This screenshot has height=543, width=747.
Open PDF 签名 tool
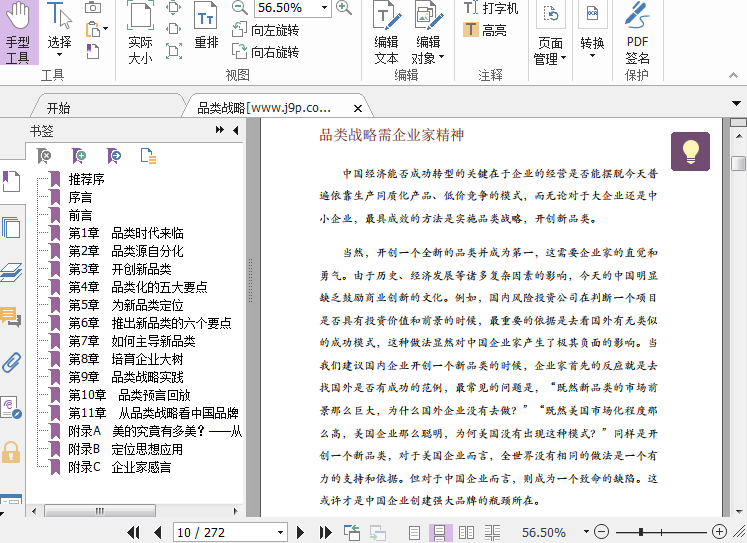[637, 32]
